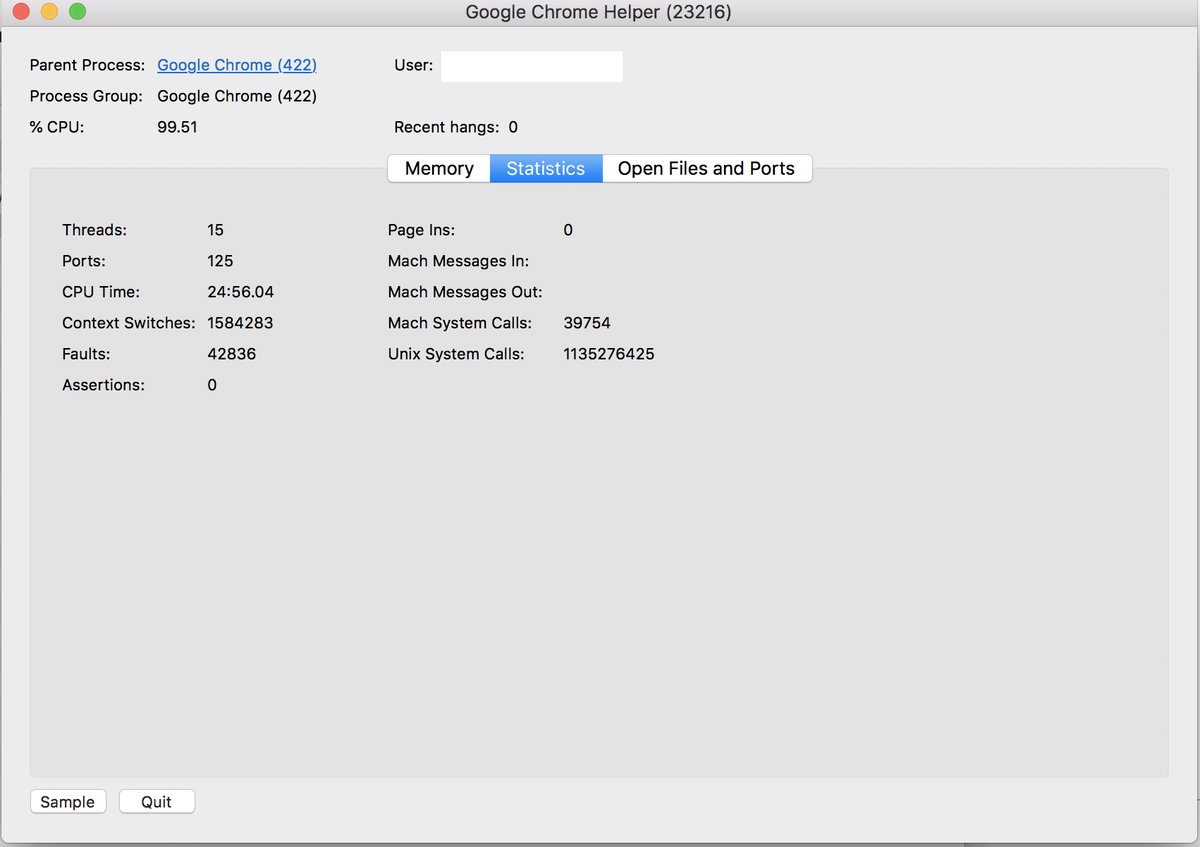Click the Recent hangs value 0
Screen dimensions: 1200x847
click(x=513, y=127)
